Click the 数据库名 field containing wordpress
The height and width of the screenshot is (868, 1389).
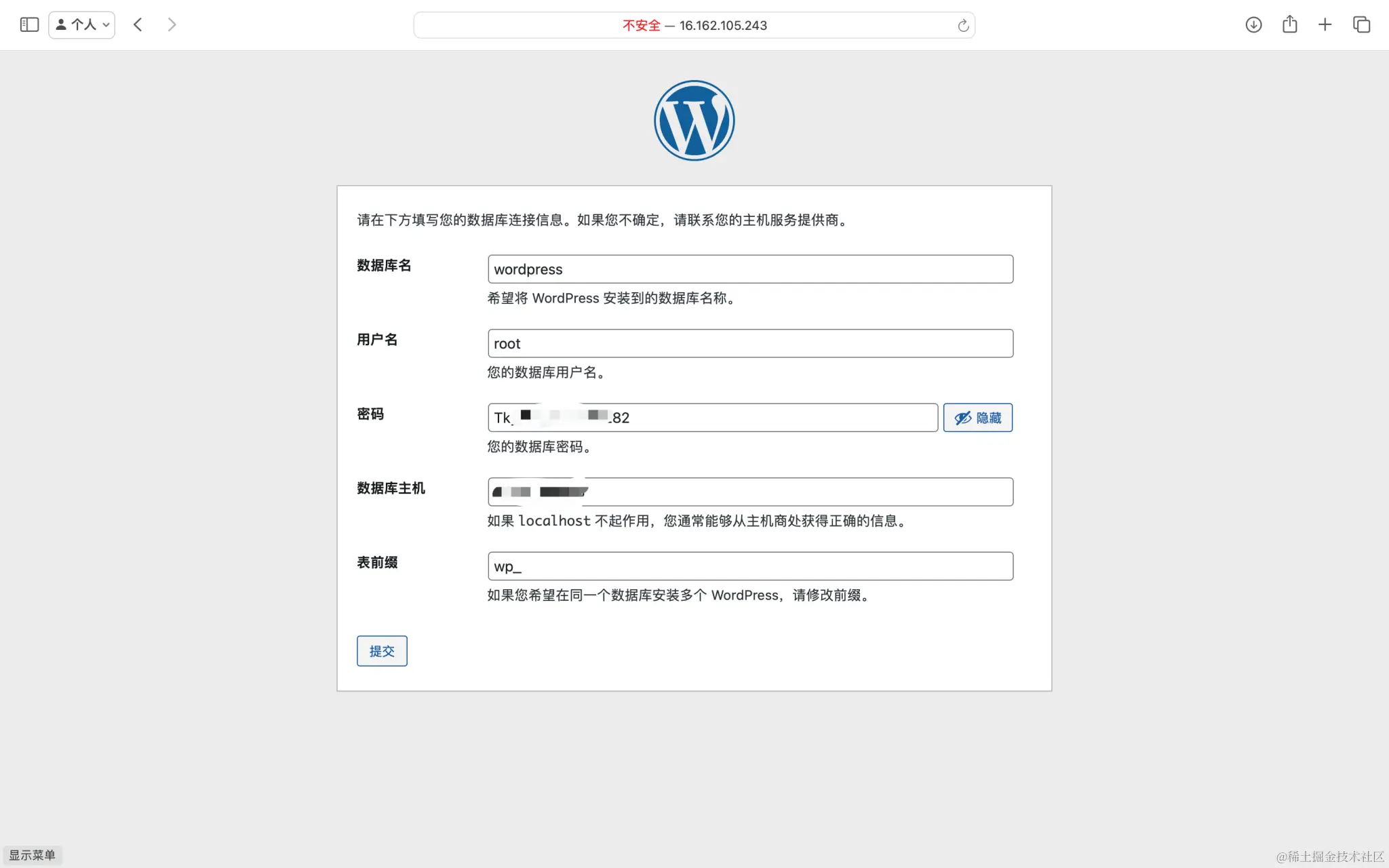coord(750,269)
